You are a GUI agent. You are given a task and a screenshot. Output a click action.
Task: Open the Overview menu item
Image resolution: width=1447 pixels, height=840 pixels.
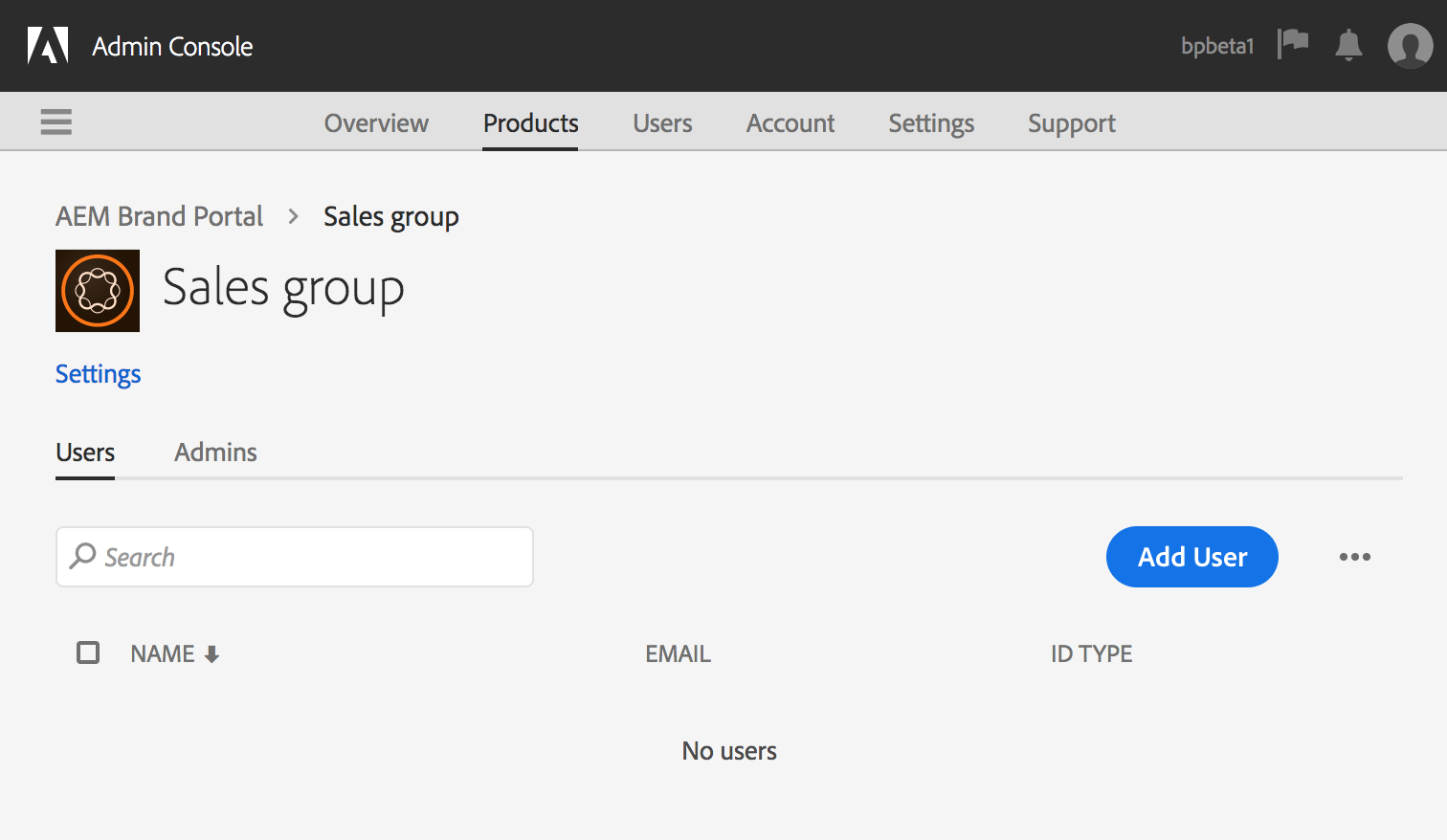(x=376, y=123)
